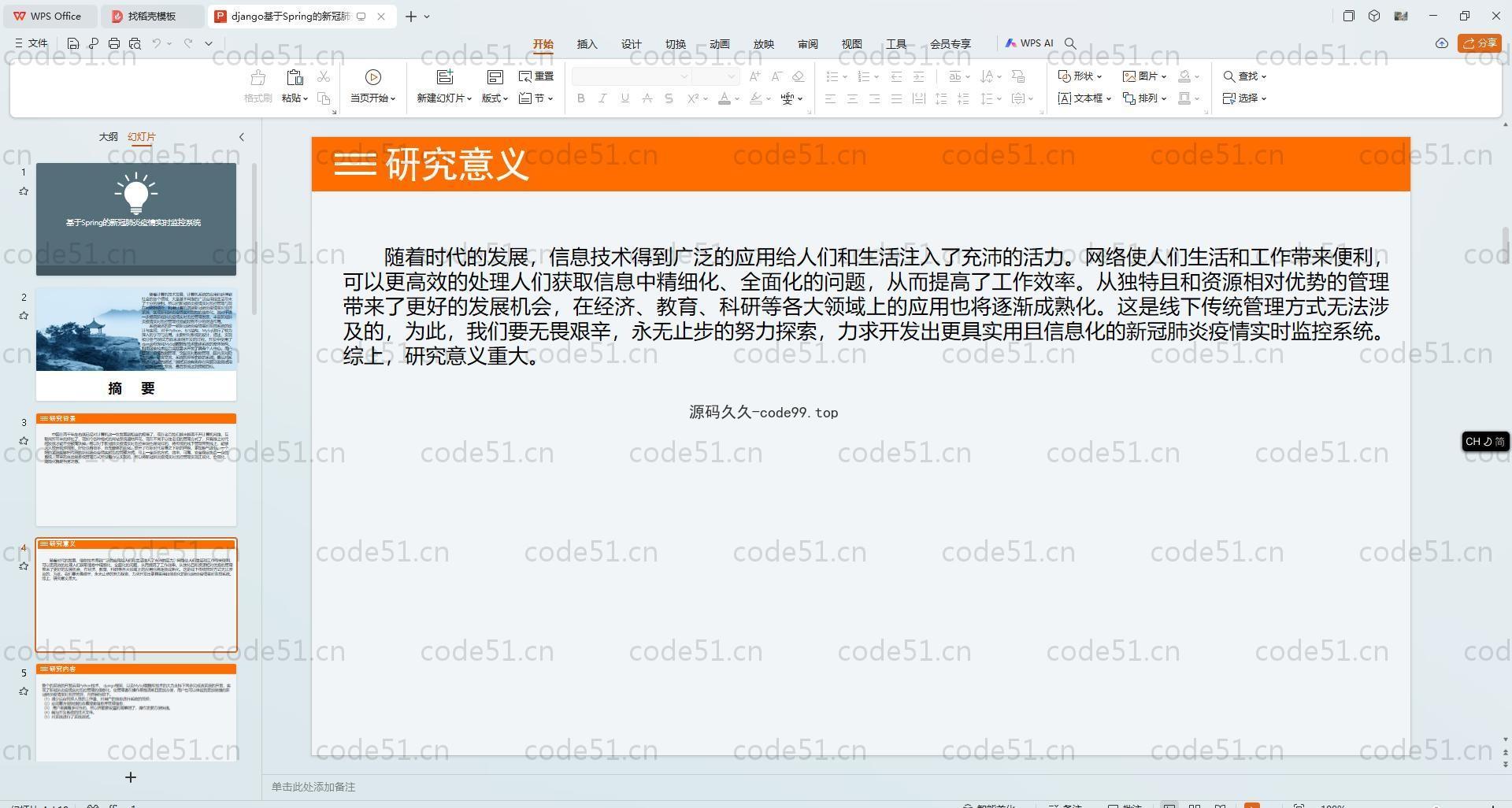1512x808 pixels.
Task: Open the Find (查找) dropdown
Action: pos(1244,76)
